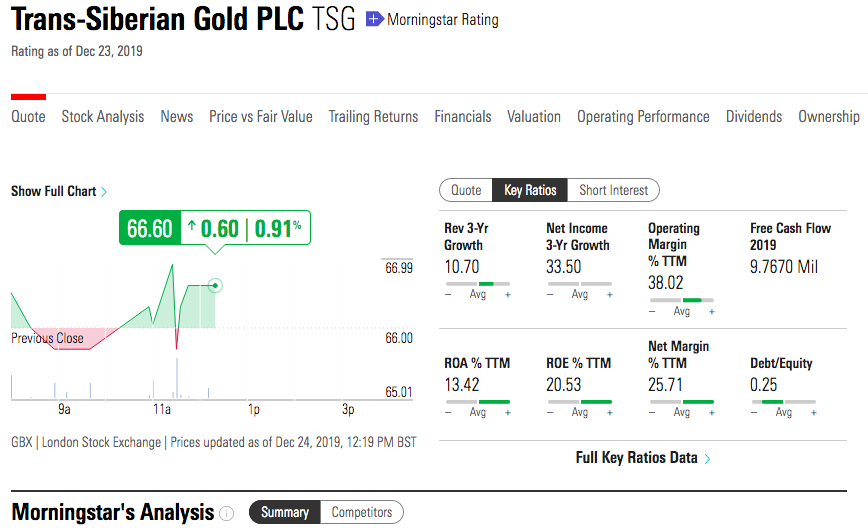Screen dimensions: 868x532
Task: Select the Short Interest toggle
Action: [x=613, y=190]
